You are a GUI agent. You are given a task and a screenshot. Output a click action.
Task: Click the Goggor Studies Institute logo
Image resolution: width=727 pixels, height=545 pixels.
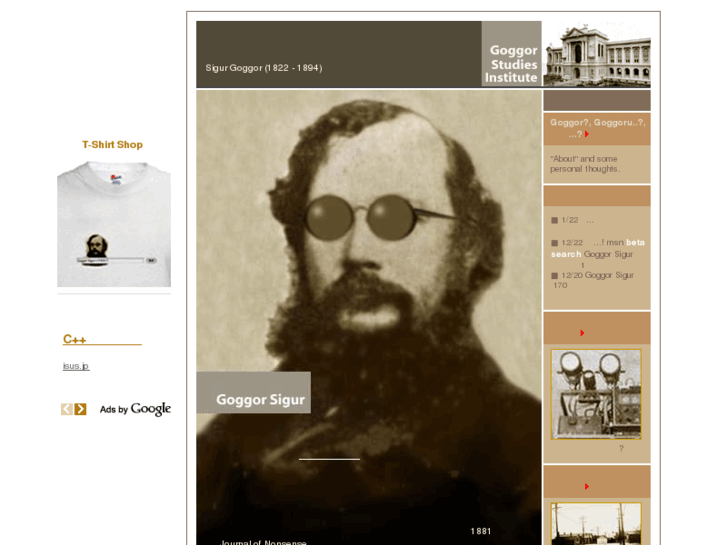[x=511, y=54]
